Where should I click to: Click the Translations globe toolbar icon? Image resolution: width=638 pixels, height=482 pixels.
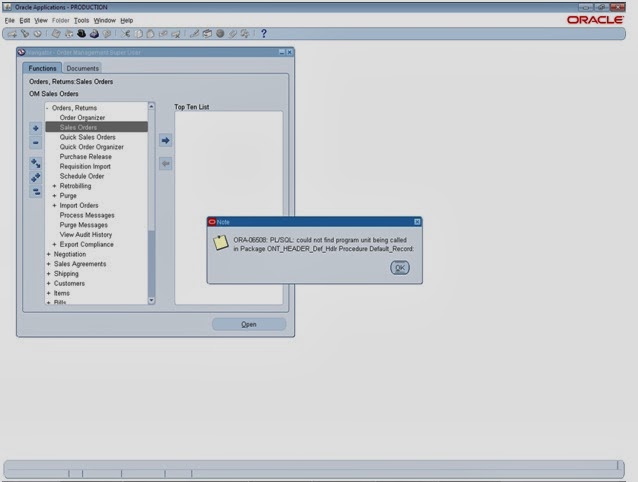coord(220,34)
